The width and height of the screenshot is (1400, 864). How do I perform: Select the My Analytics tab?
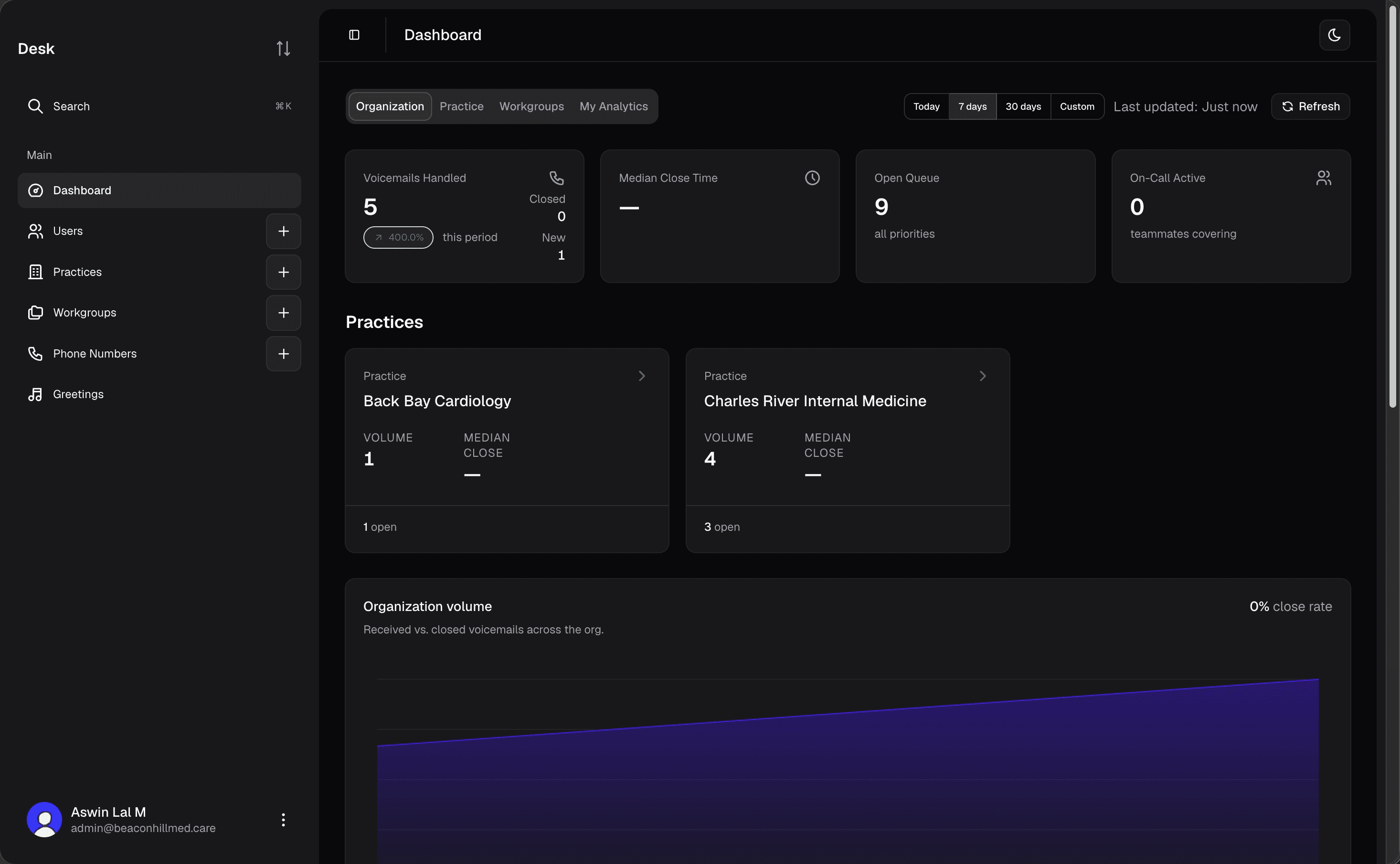coord(613,106)
